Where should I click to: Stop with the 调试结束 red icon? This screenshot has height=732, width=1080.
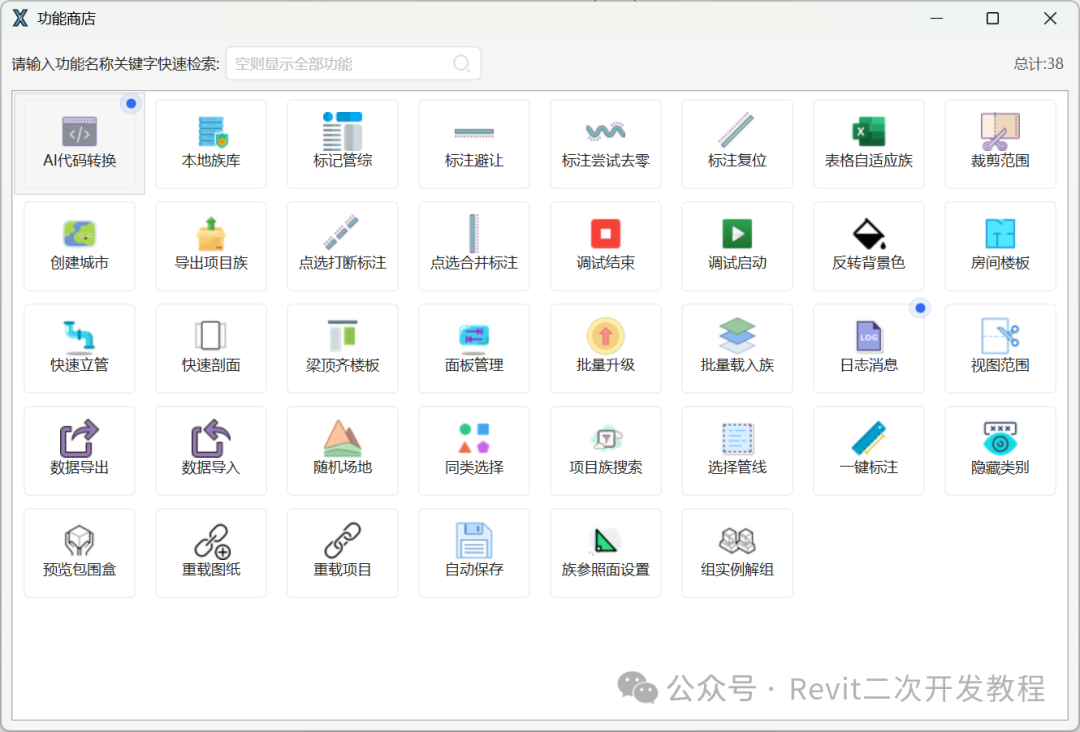(605, 233)
